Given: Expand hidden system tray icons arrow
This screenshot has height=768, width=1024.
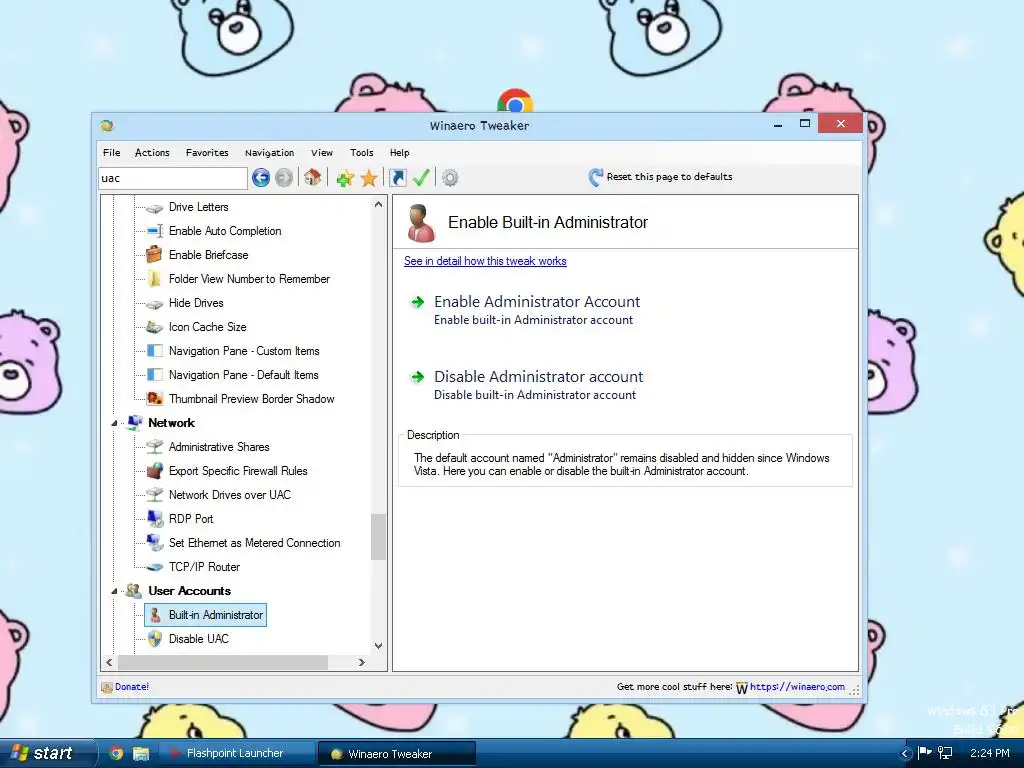Looking at the screenshot, I should click(x=905, y=754).
